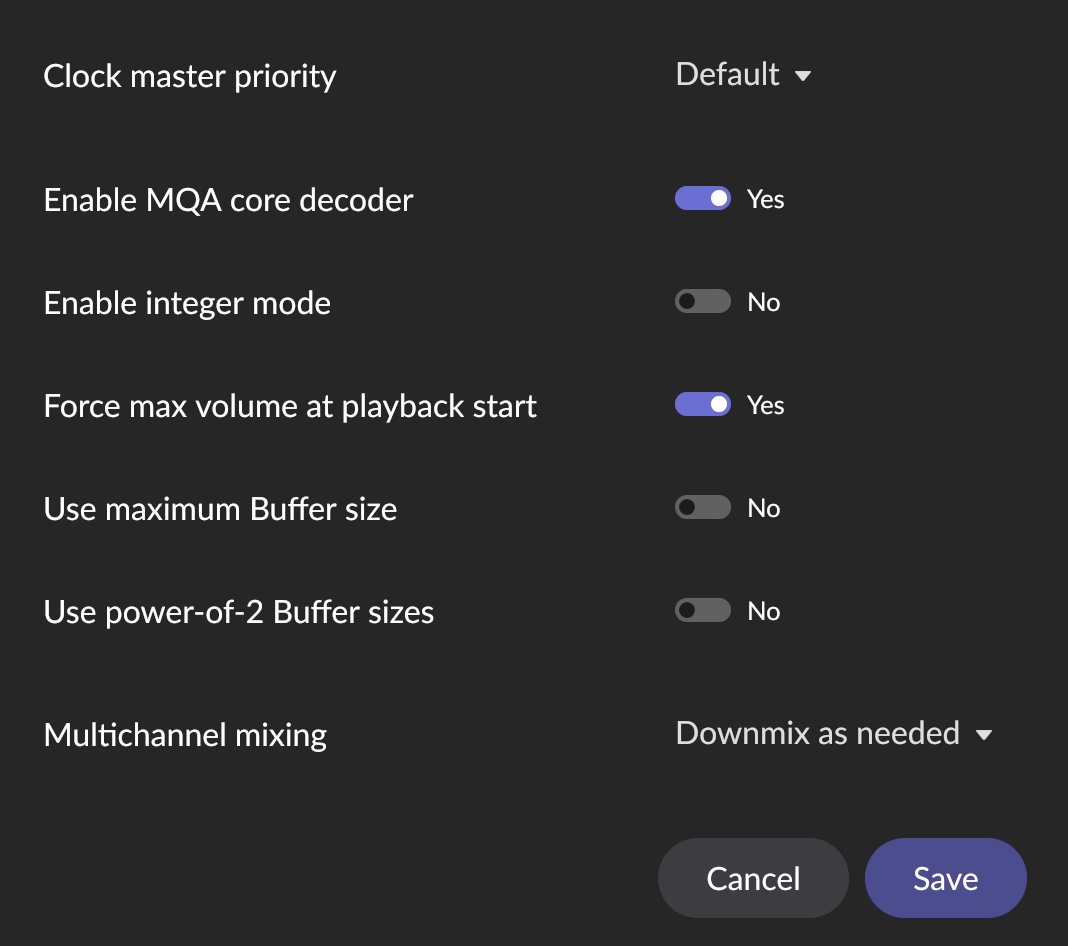
Task: Select the Enable MQA core decoder label
Action: point(228,200)
